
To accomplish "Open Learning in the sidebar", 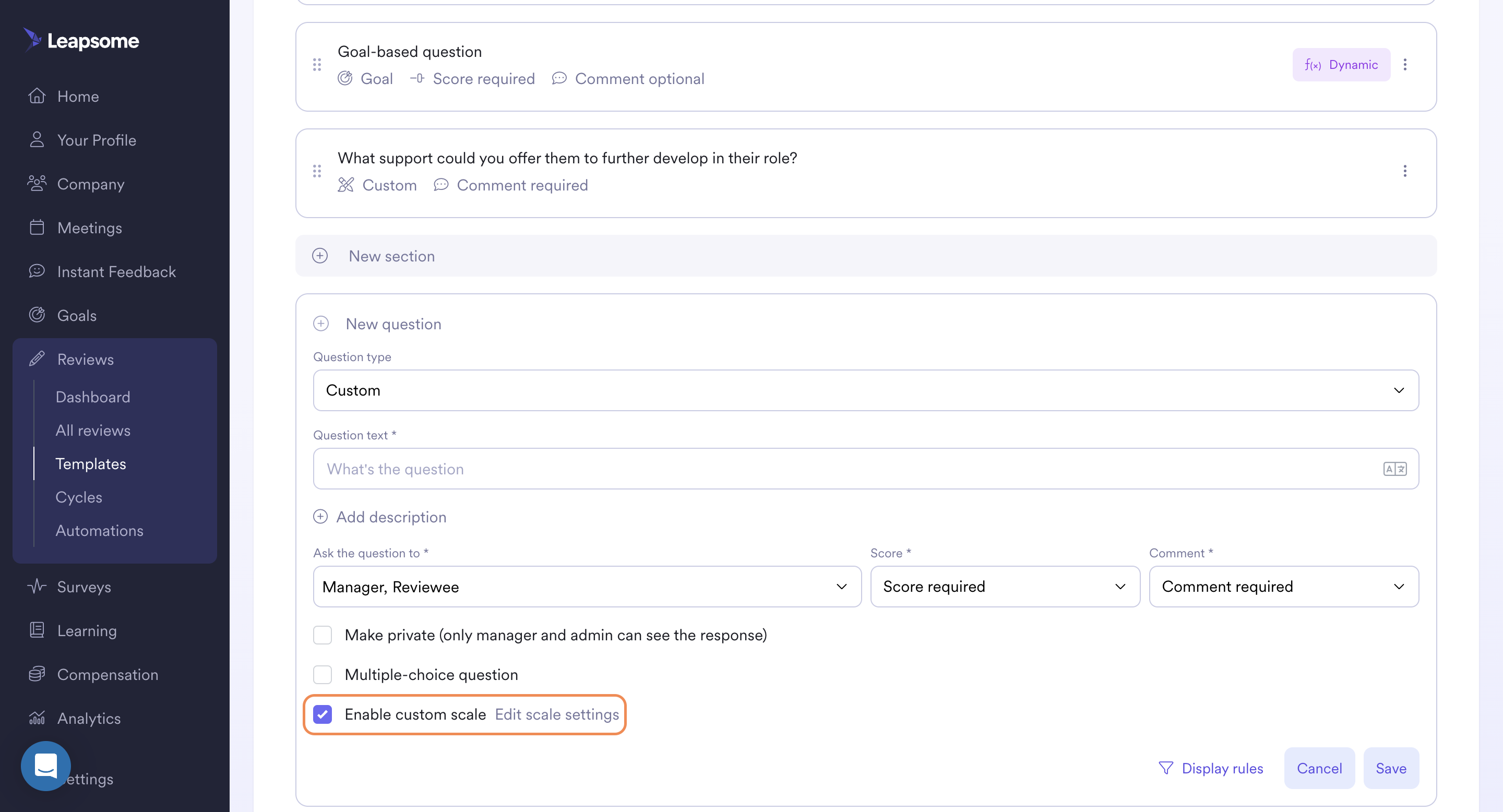I will pos(87,630).
